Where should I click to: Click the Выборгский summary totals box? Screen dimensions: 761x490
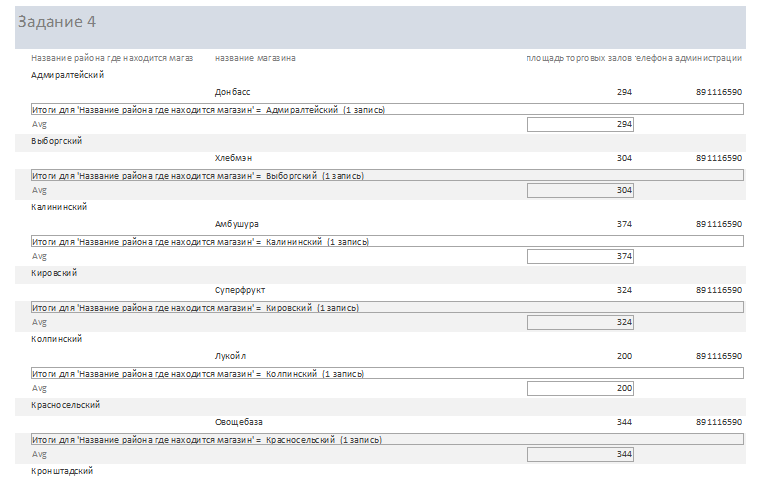click(x=387, y=175)
